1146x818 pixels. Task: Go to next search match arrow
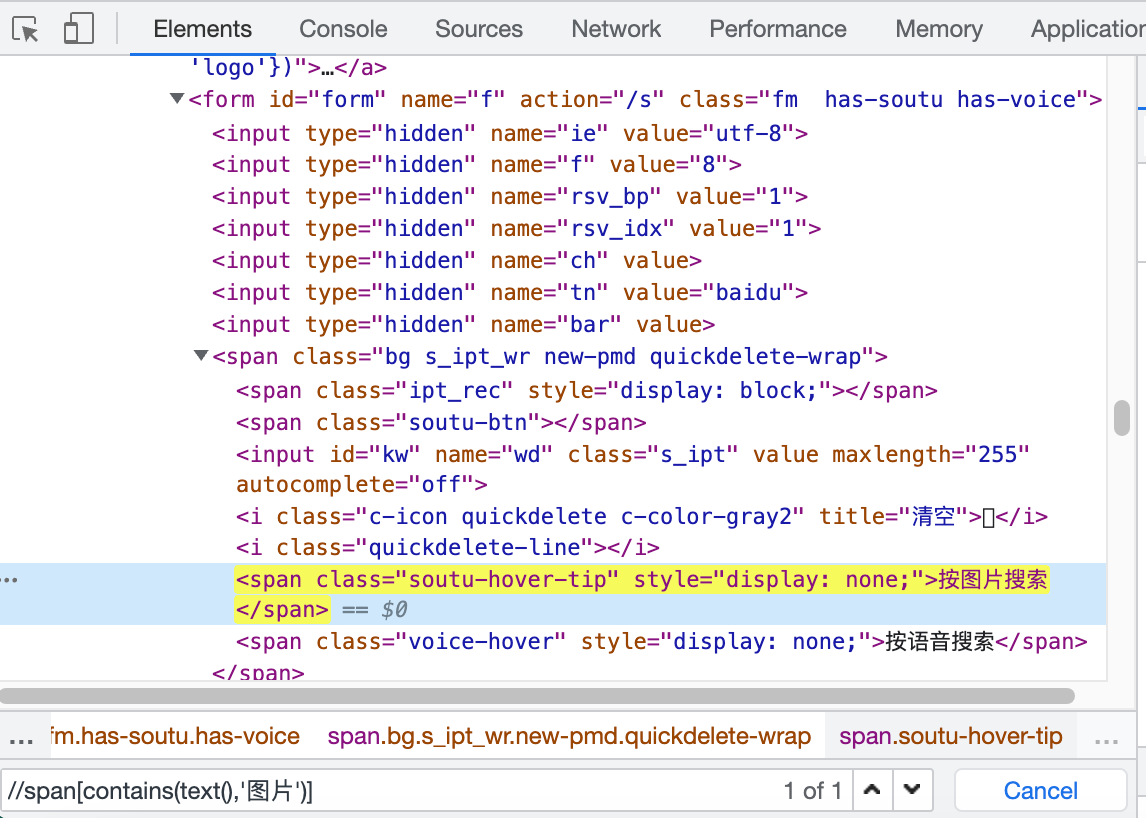click(911, 790)
